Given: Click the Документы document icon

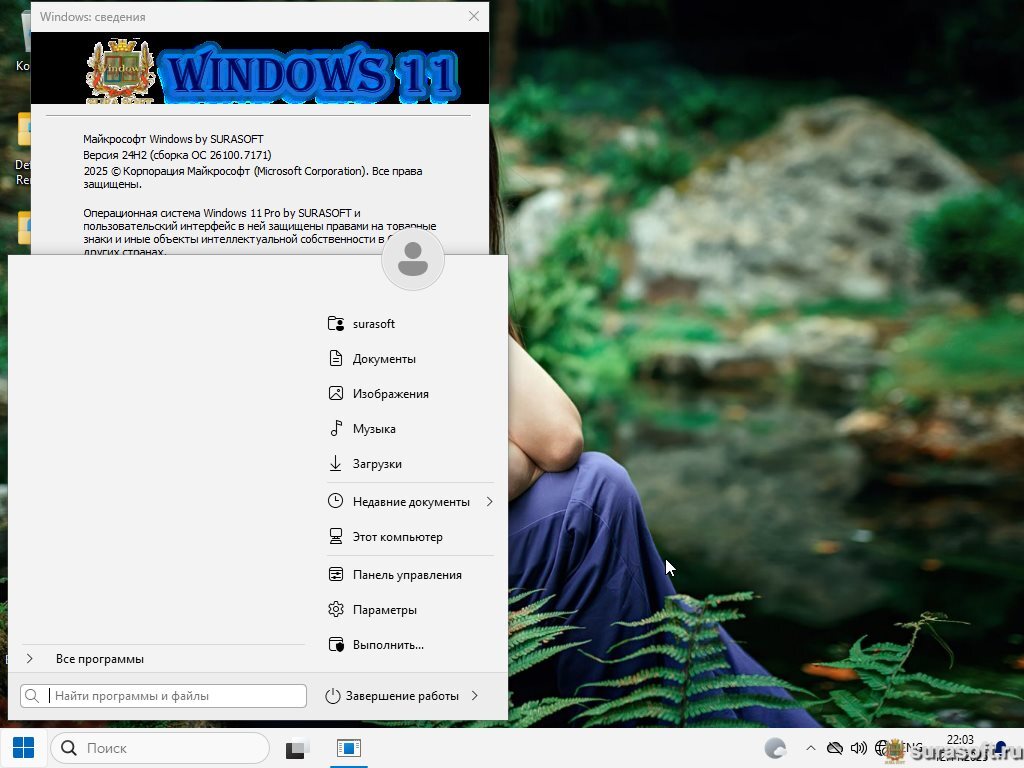Looking at the screenshot, I should coord(336,359).
